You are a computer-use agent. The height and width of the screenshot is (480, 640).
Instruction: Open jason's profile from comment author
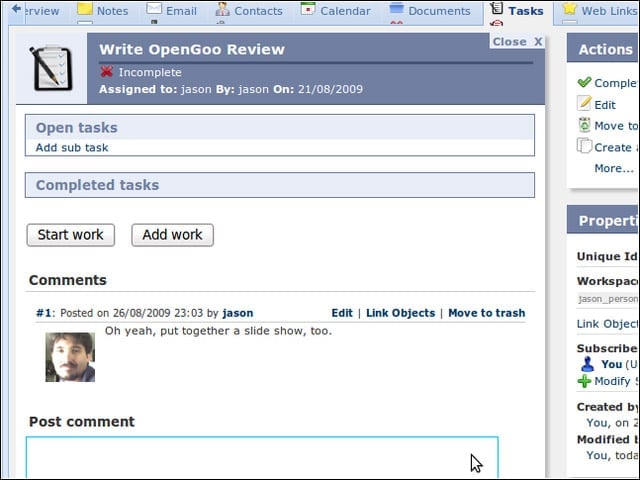pyautogui.click(x=238, y=313)
